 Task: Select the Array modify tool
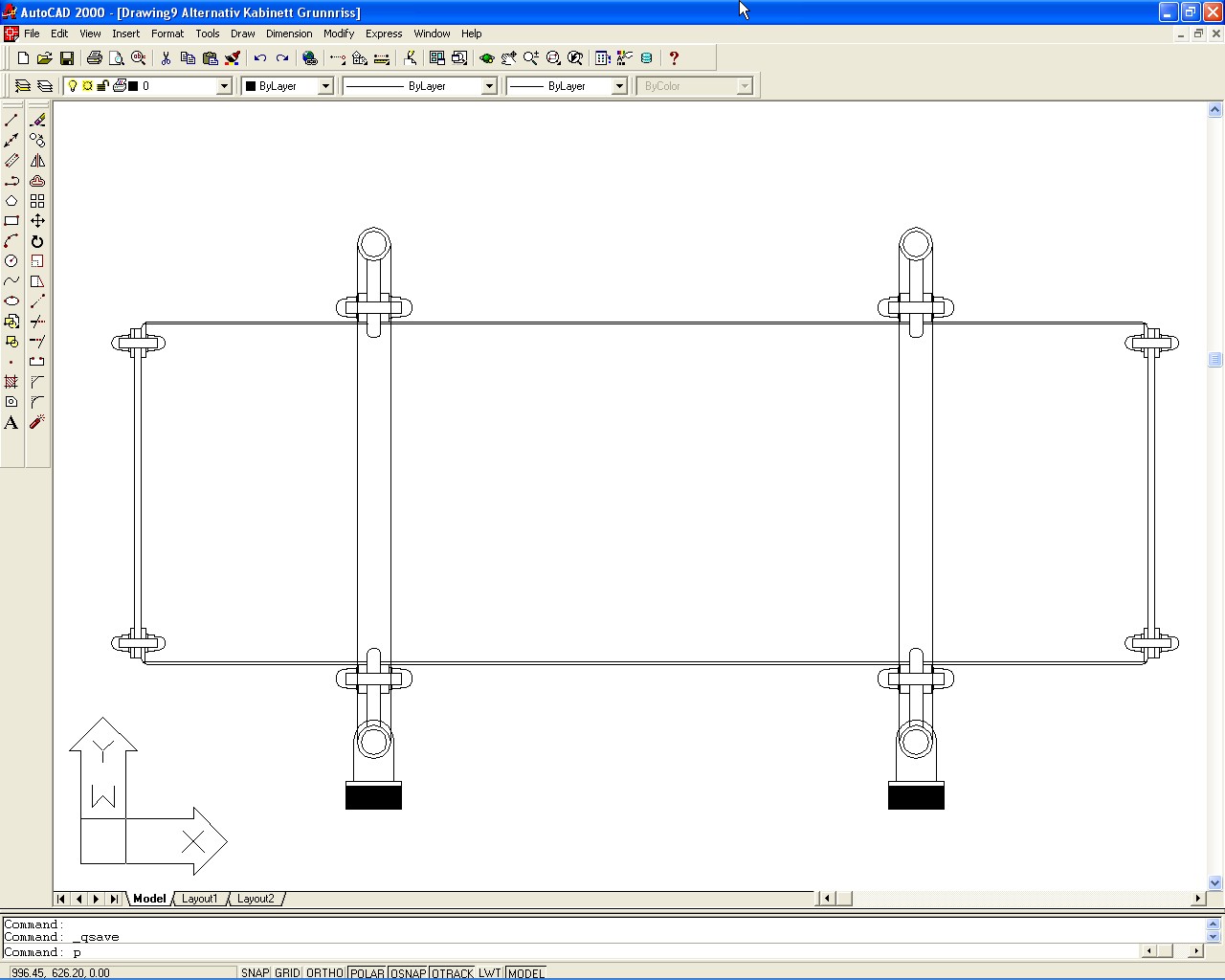37,201
